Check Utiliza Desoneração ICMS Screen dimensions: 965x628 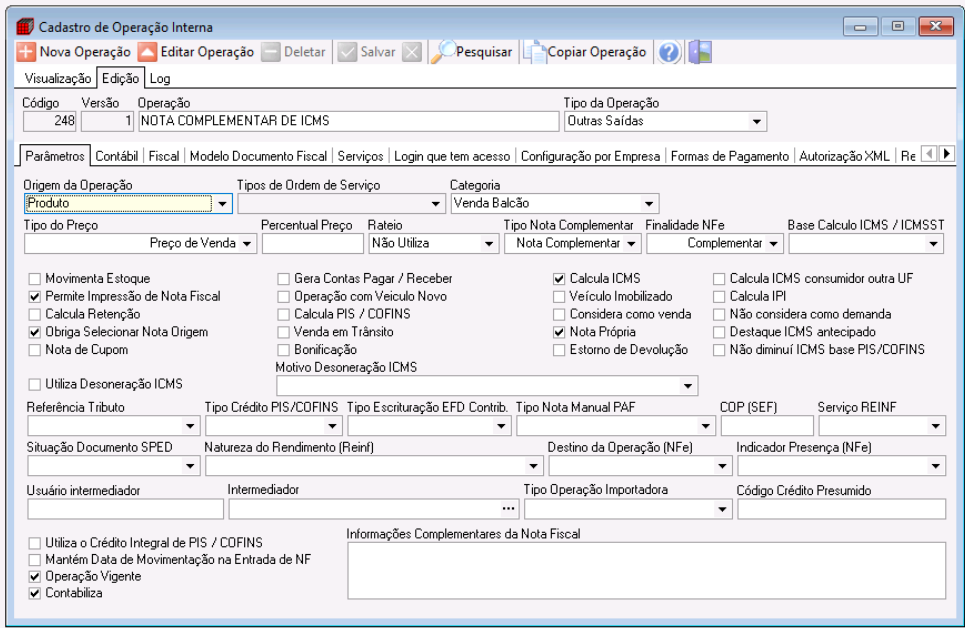point(34,385)
